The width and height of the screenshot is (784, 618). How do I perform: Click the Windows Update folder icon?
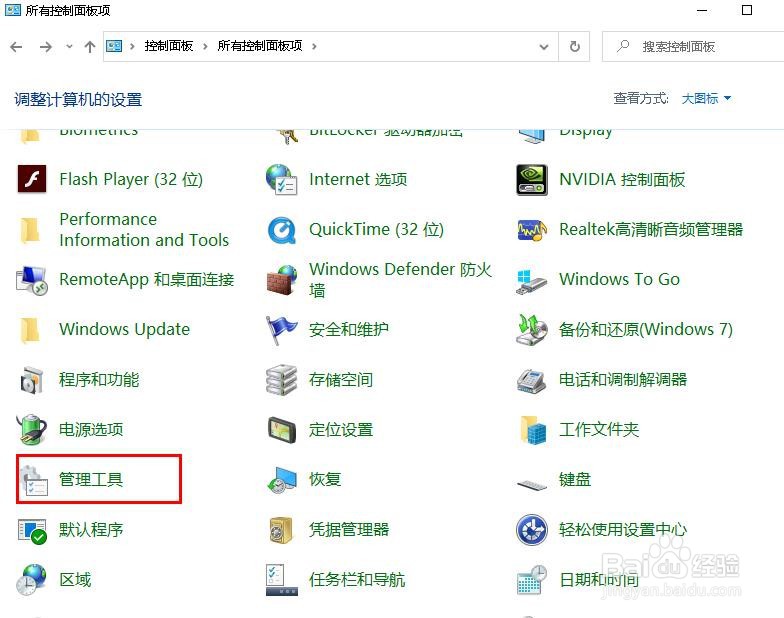(31, 330)
